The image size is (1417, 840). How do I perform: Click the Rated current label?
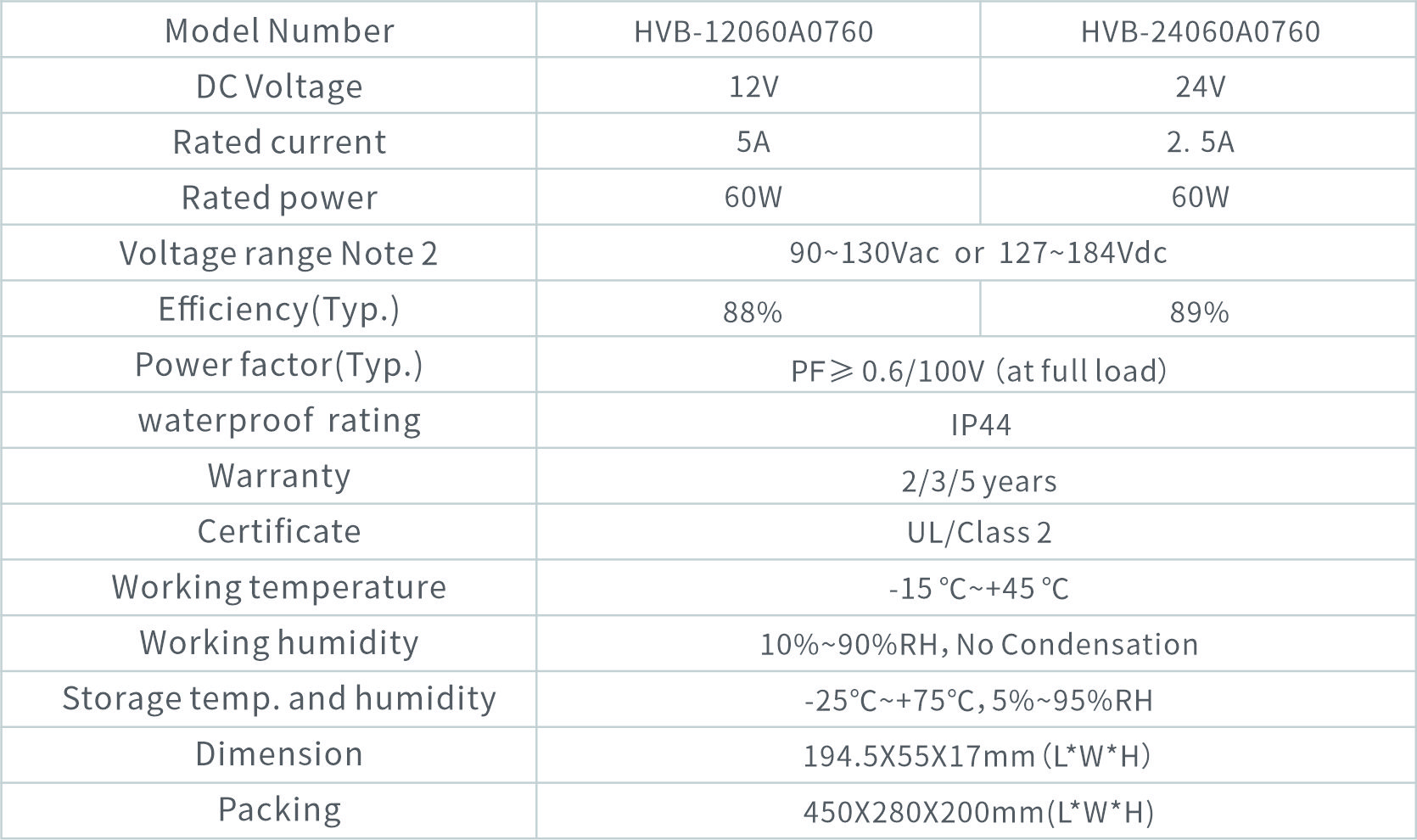click(279, 142)
